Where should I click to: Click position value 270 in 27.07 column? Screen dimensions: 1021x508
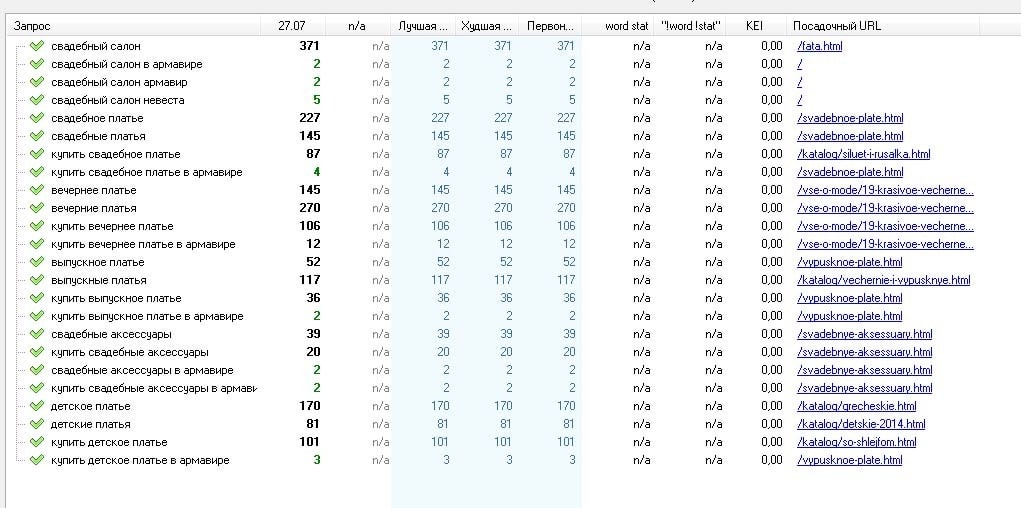[x=309, y=208]
